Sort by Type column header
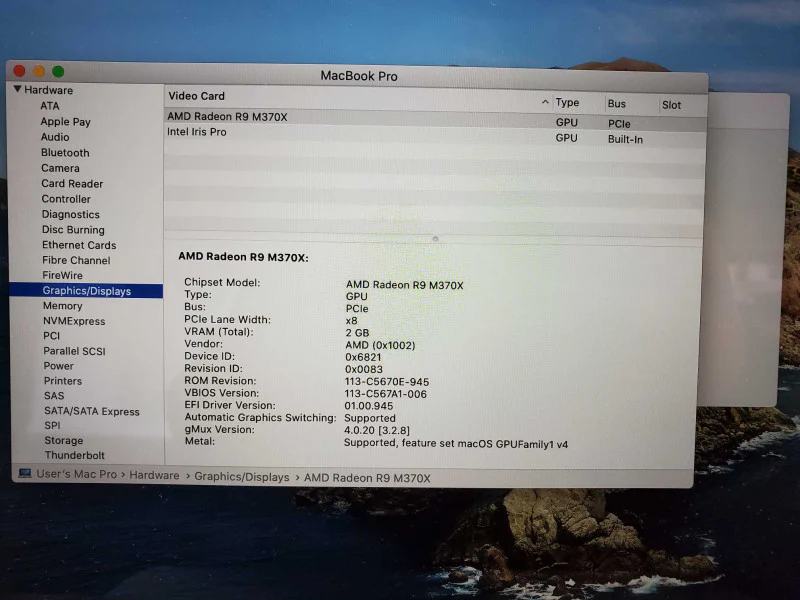 point(567,103)
